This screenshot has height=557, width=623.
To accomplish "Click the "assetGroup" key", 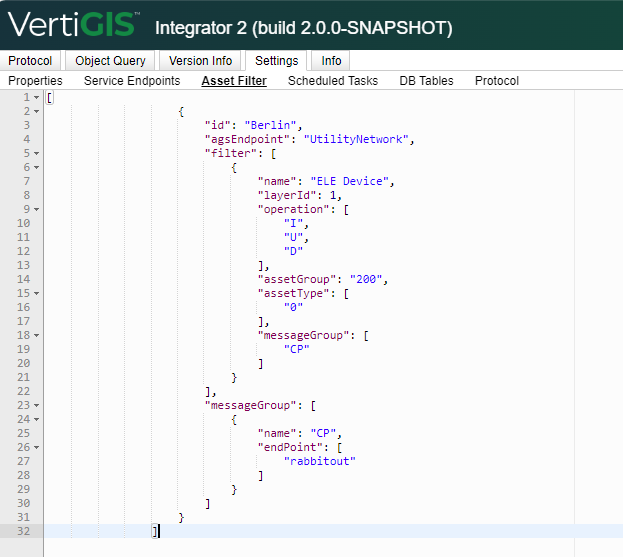I will (x=297, y=279).
